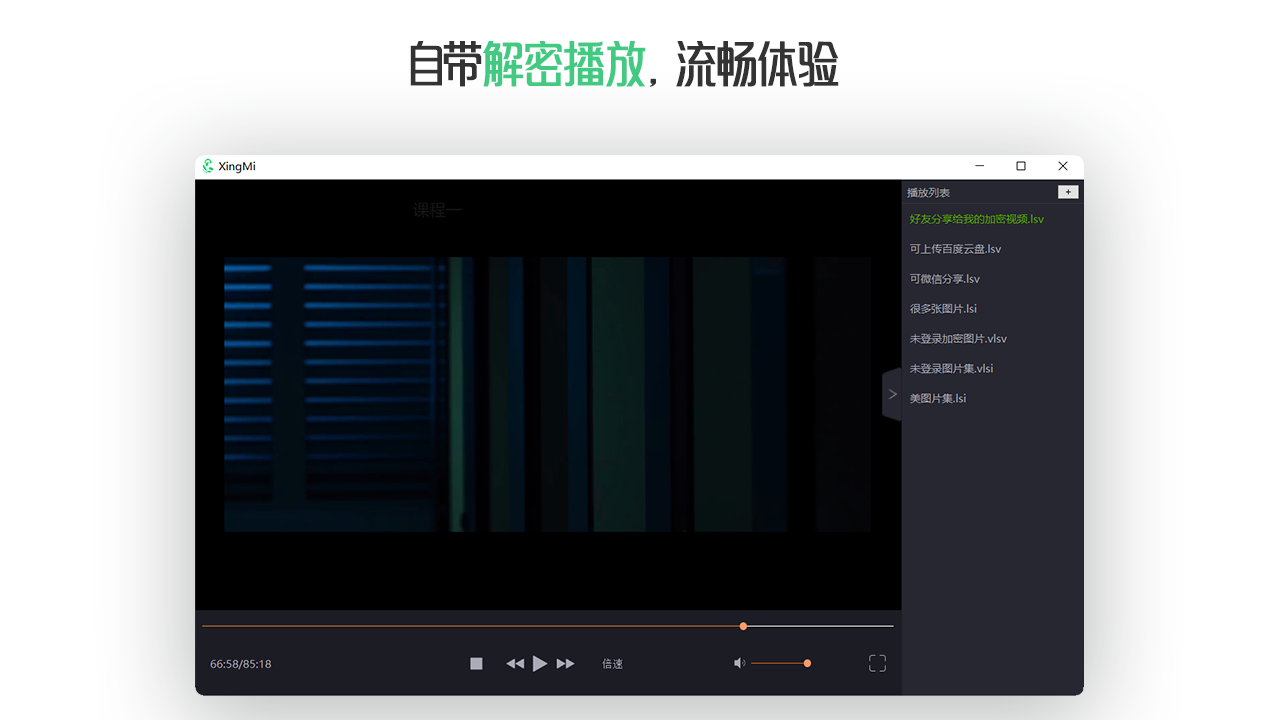This screenshot has width=1280, height=720.
Task: Click the progress bar marker at 66:58
Action: pos(743,625)
